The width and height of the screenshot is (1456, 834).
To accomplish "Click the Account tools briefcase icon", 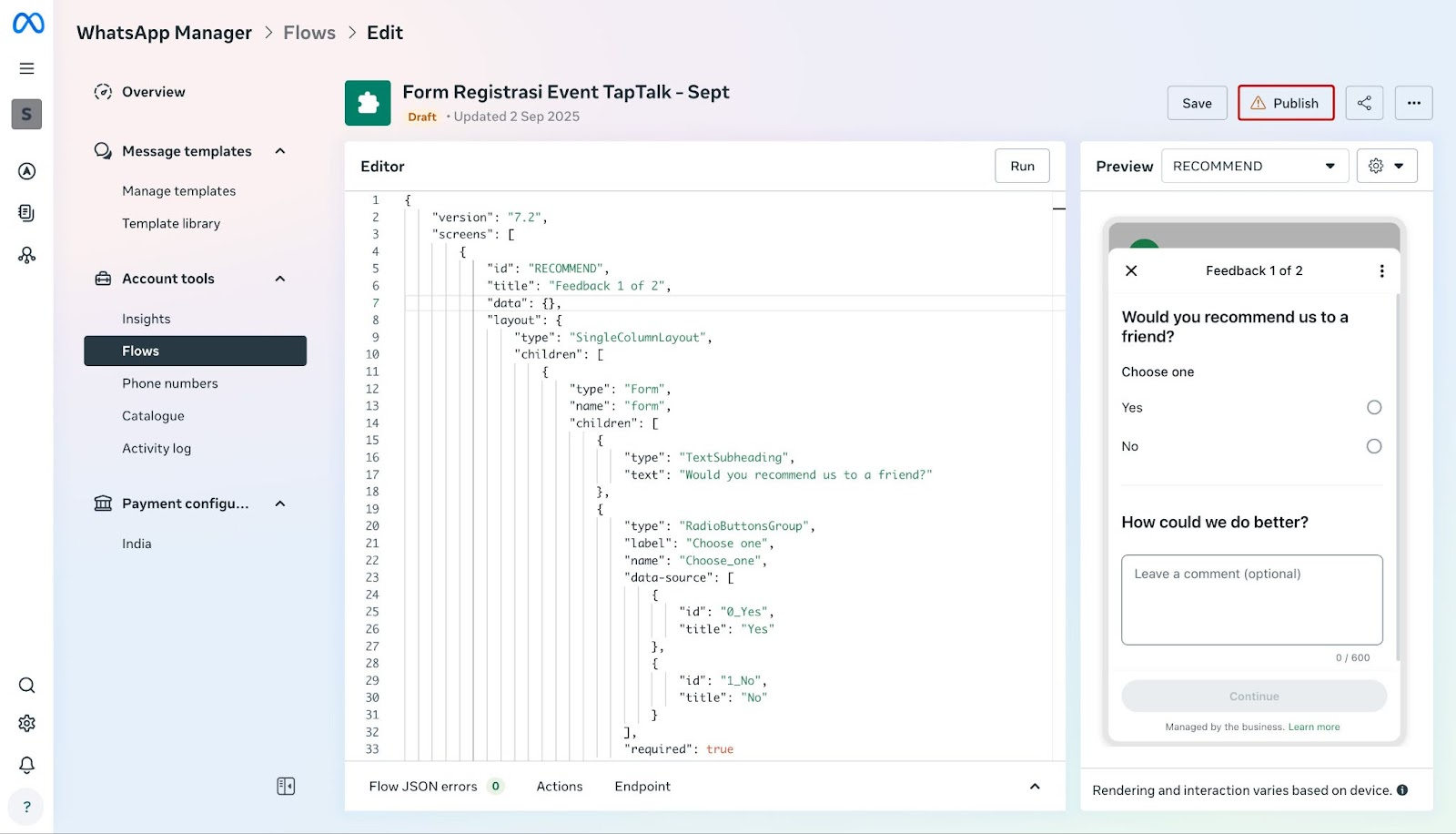I will click(103, 279).
